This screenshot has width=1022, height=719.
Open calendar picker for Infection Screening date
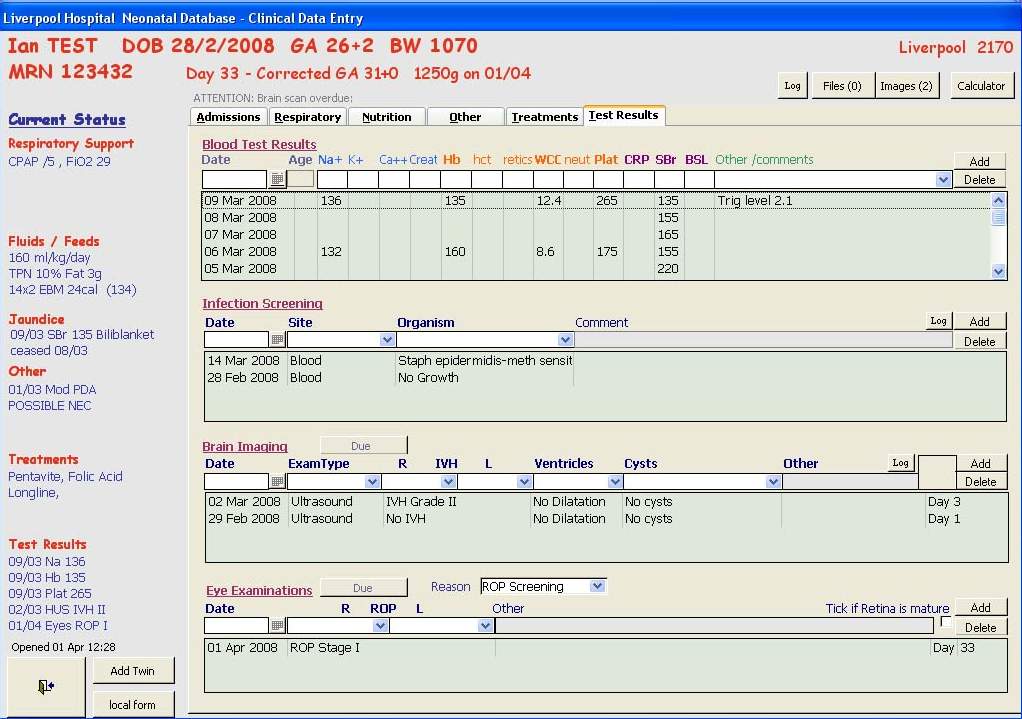click(x=278, y=341)
